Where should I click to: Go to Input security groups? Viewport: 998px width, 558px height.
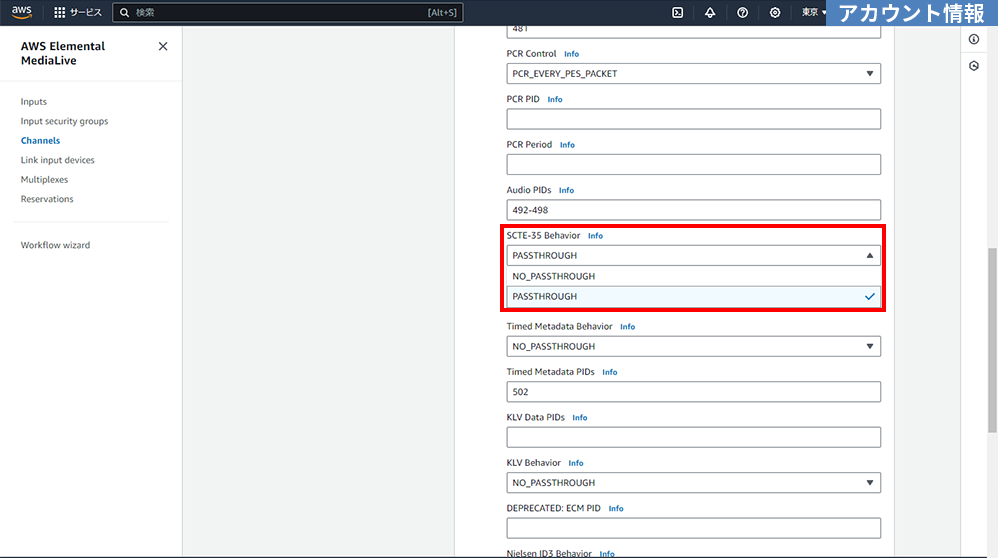(x=64, y=121)
